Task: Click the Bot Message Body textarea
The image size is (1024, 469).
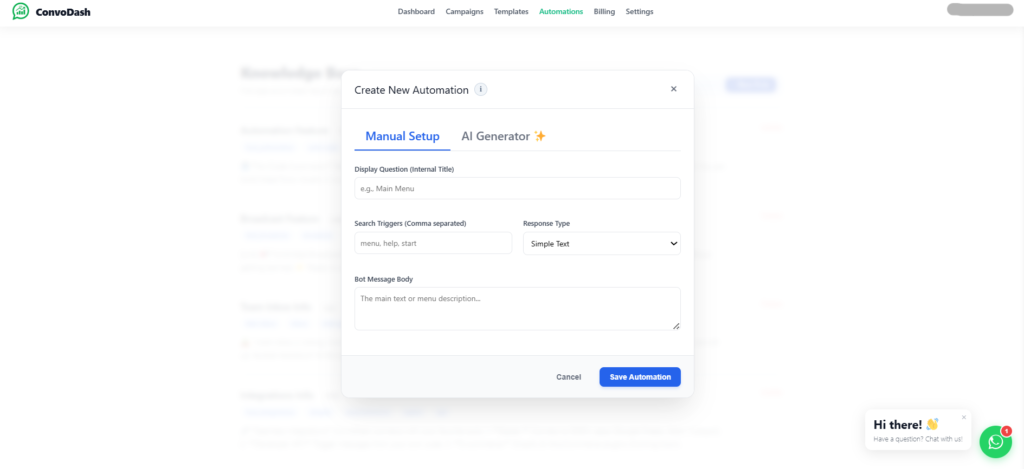Action: point(517,308)
